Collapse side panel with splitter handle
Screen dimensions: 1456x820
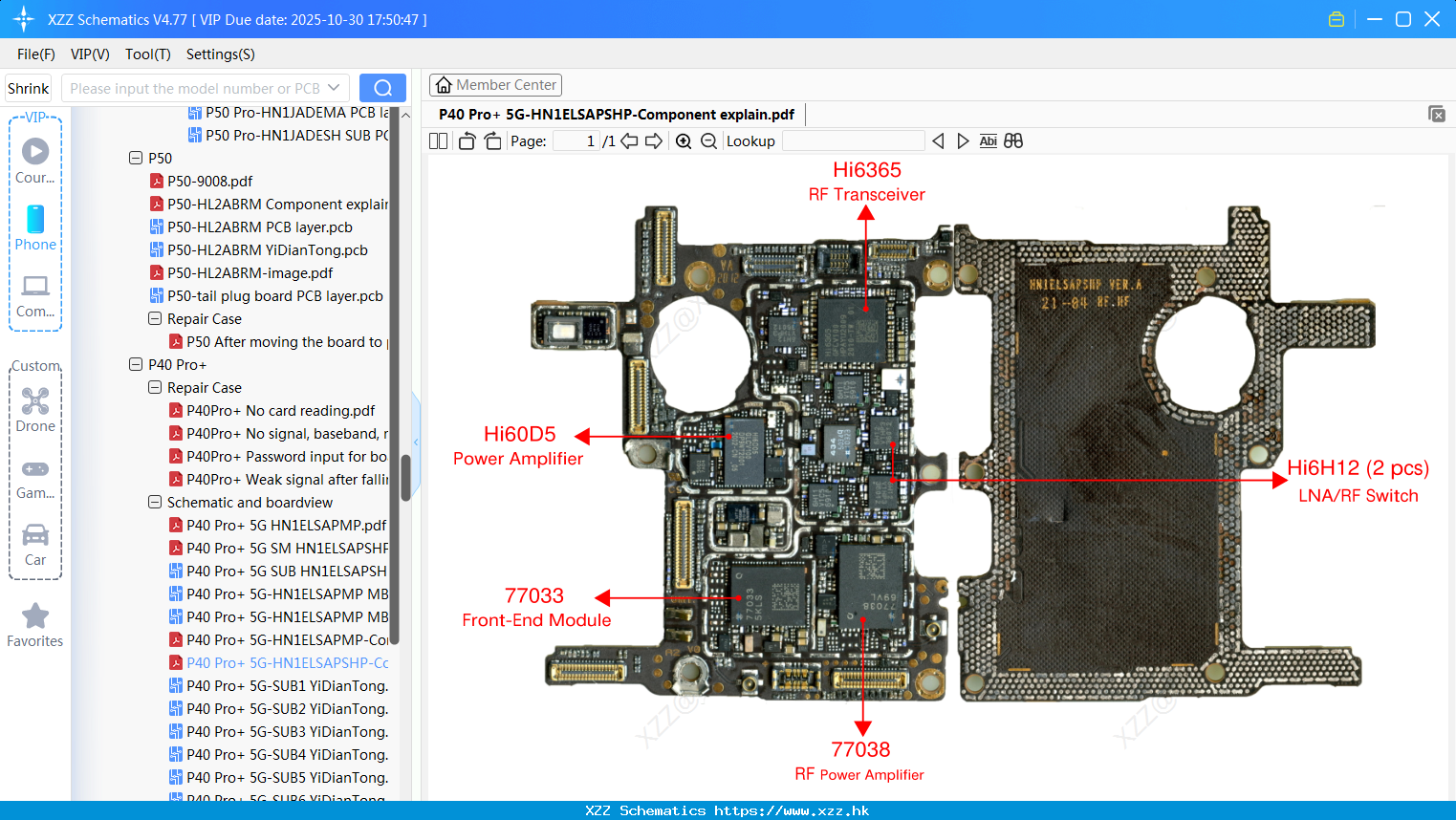[416, 442]
